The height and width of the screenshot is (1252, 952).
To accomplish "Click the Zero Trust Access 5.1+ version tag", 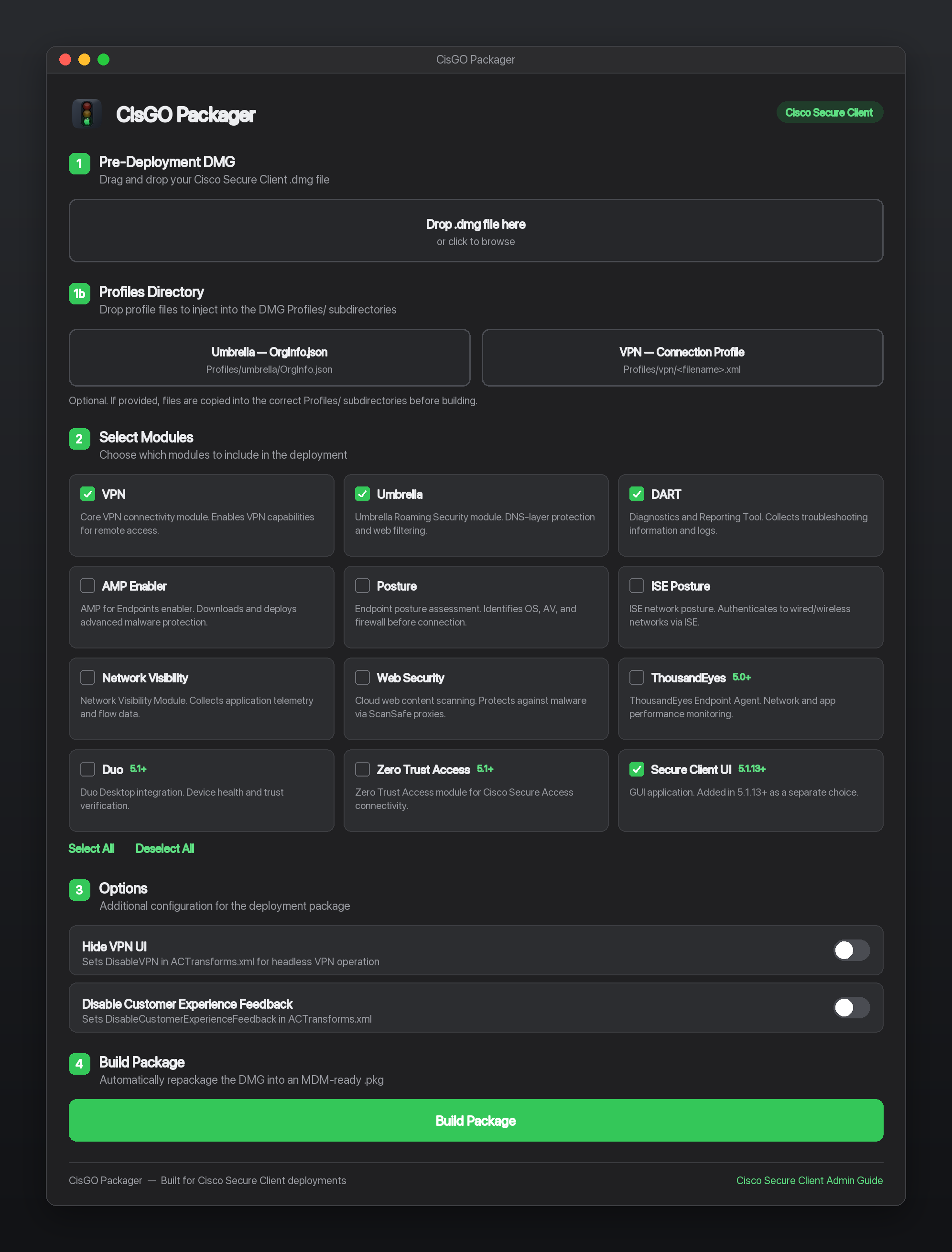I will click(485, 769).
